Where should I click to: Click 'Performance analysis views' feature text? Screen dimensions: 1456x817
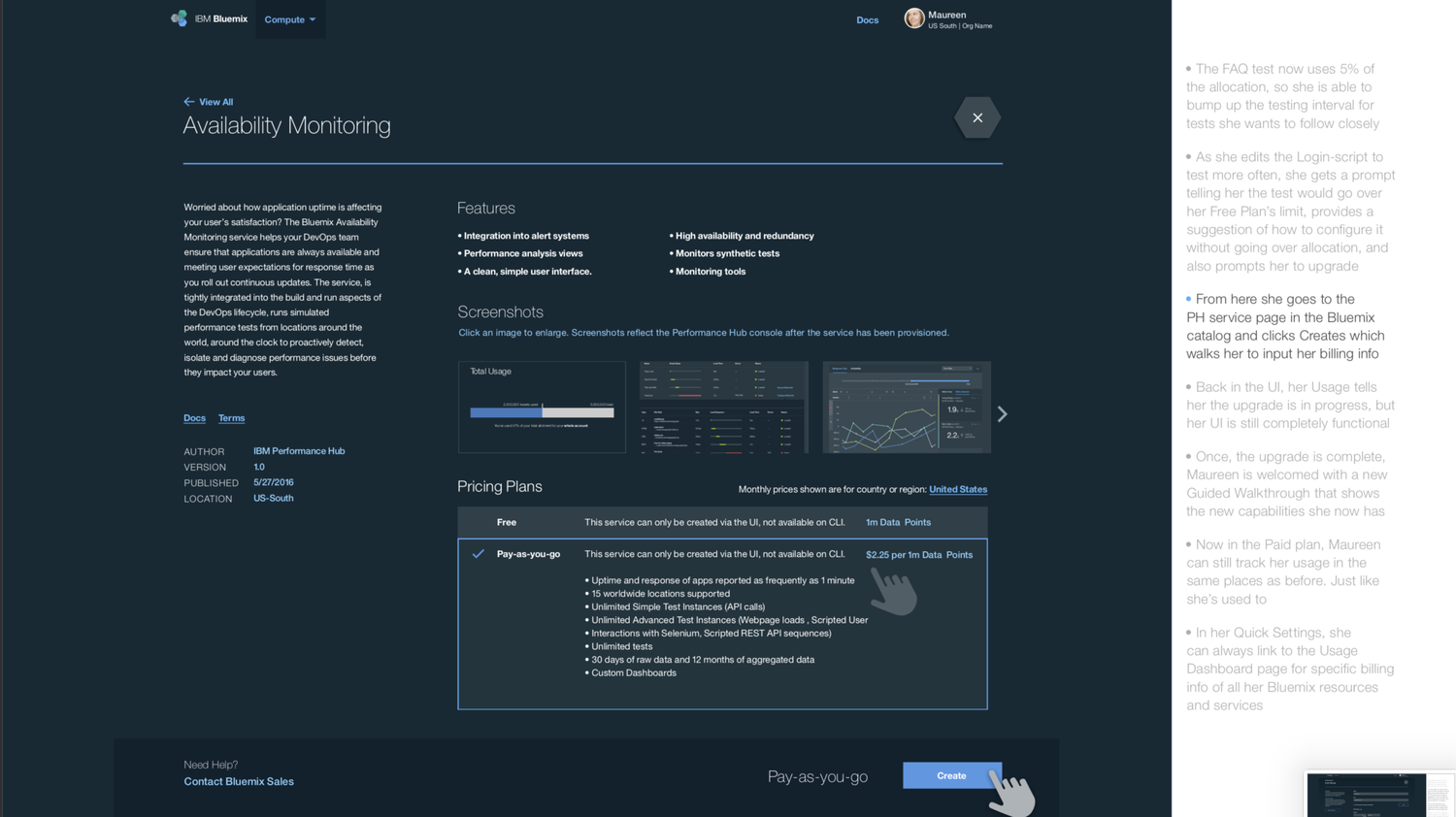pyautogui.click(x=523, y=253)
